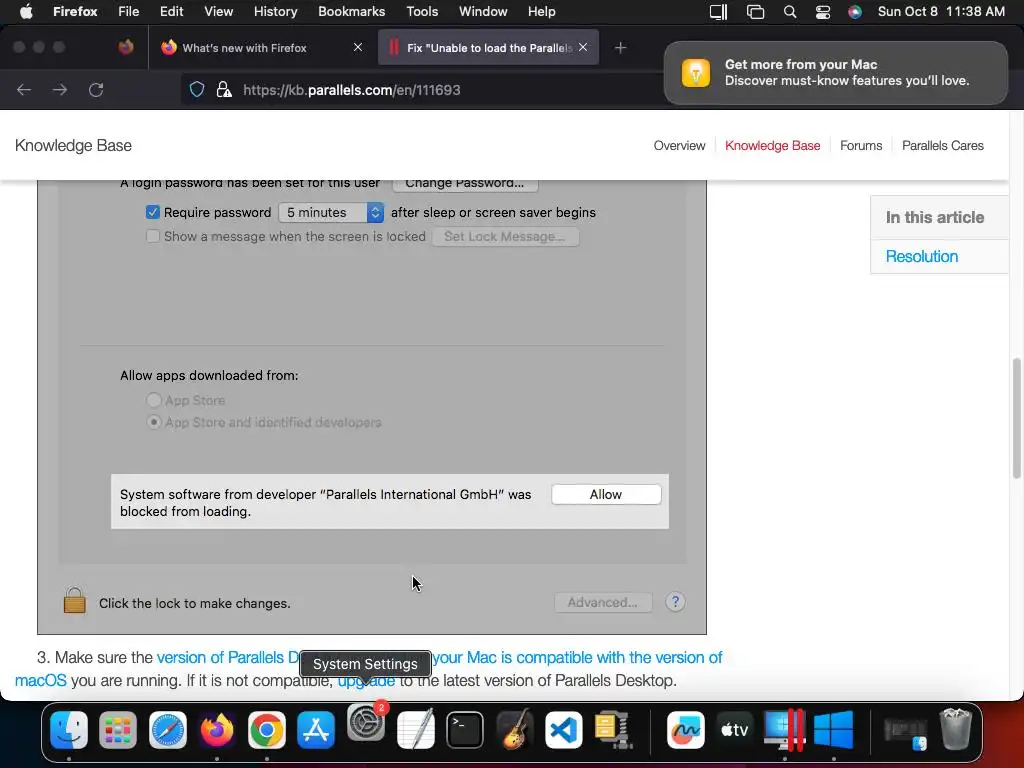Click the site padlock icon
The image size is (1024, 768).
[224, 89]
